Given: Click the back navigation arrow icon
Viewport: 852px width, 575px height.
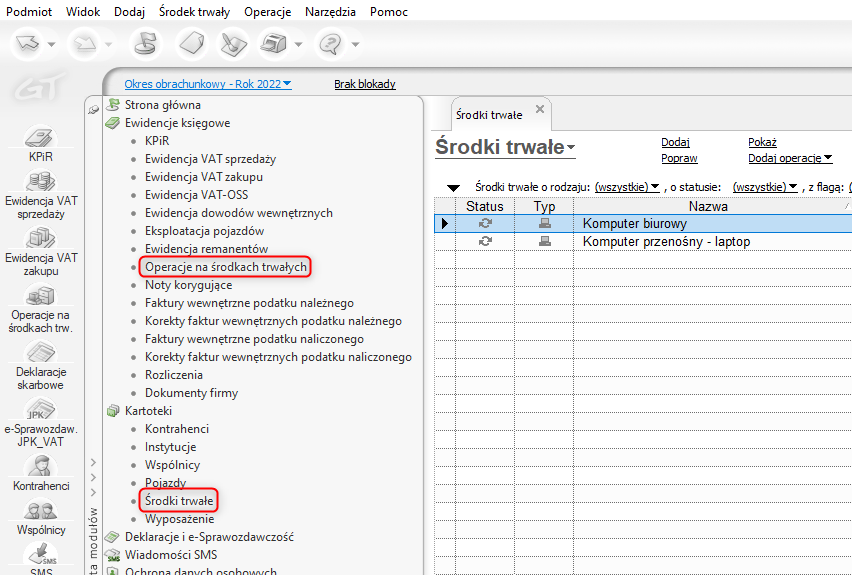Looking at the screenshot, I should [33, 44].
